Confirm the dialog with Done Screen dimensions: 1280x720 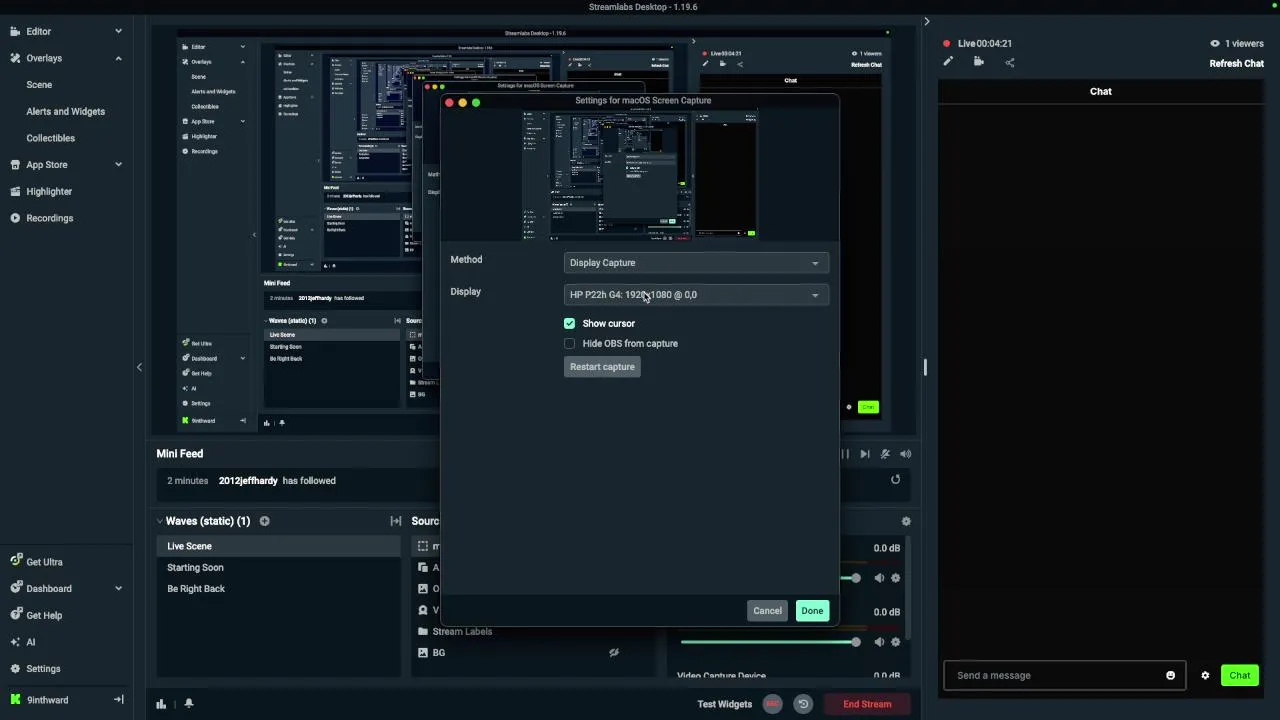coord(812,611)
